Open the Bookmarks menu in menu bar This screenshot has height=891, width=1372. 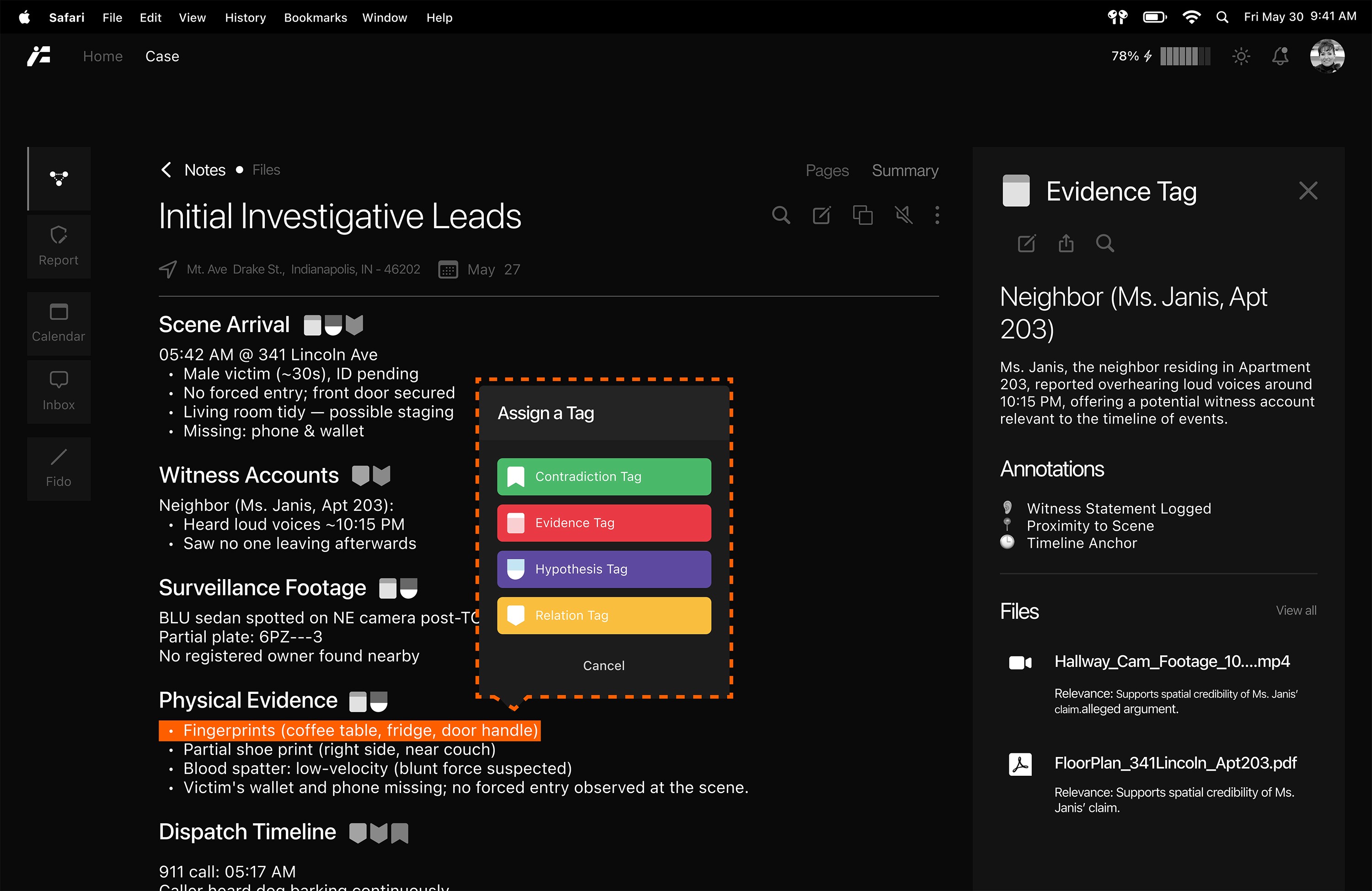click(x=315, y=17)
